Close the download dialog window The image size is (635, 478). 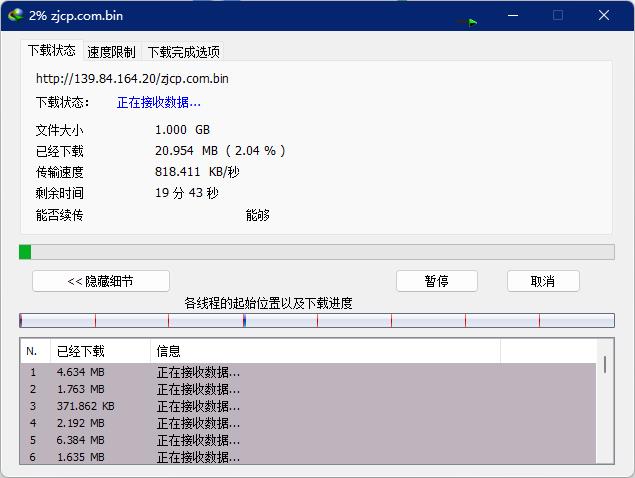[x=604, y=15]
